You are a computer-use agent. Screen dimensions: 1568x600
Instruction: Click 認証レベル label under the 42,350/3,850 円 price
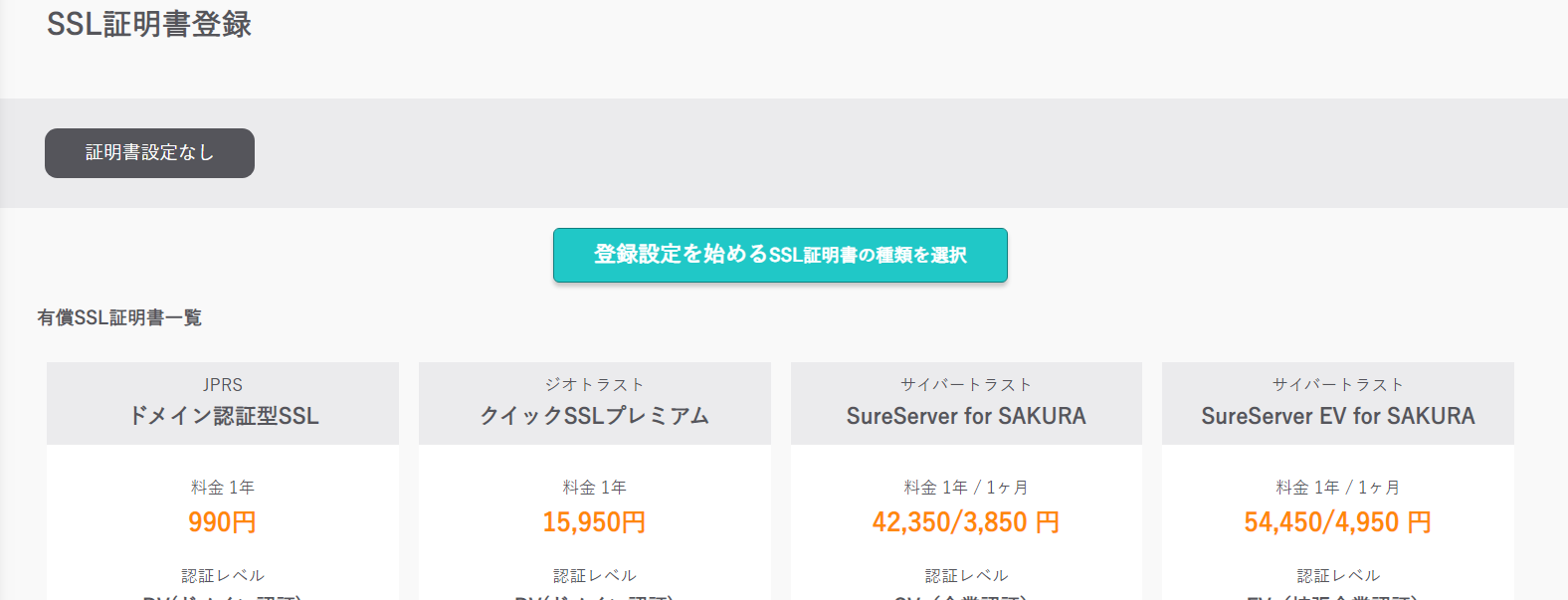click(966, 576)
